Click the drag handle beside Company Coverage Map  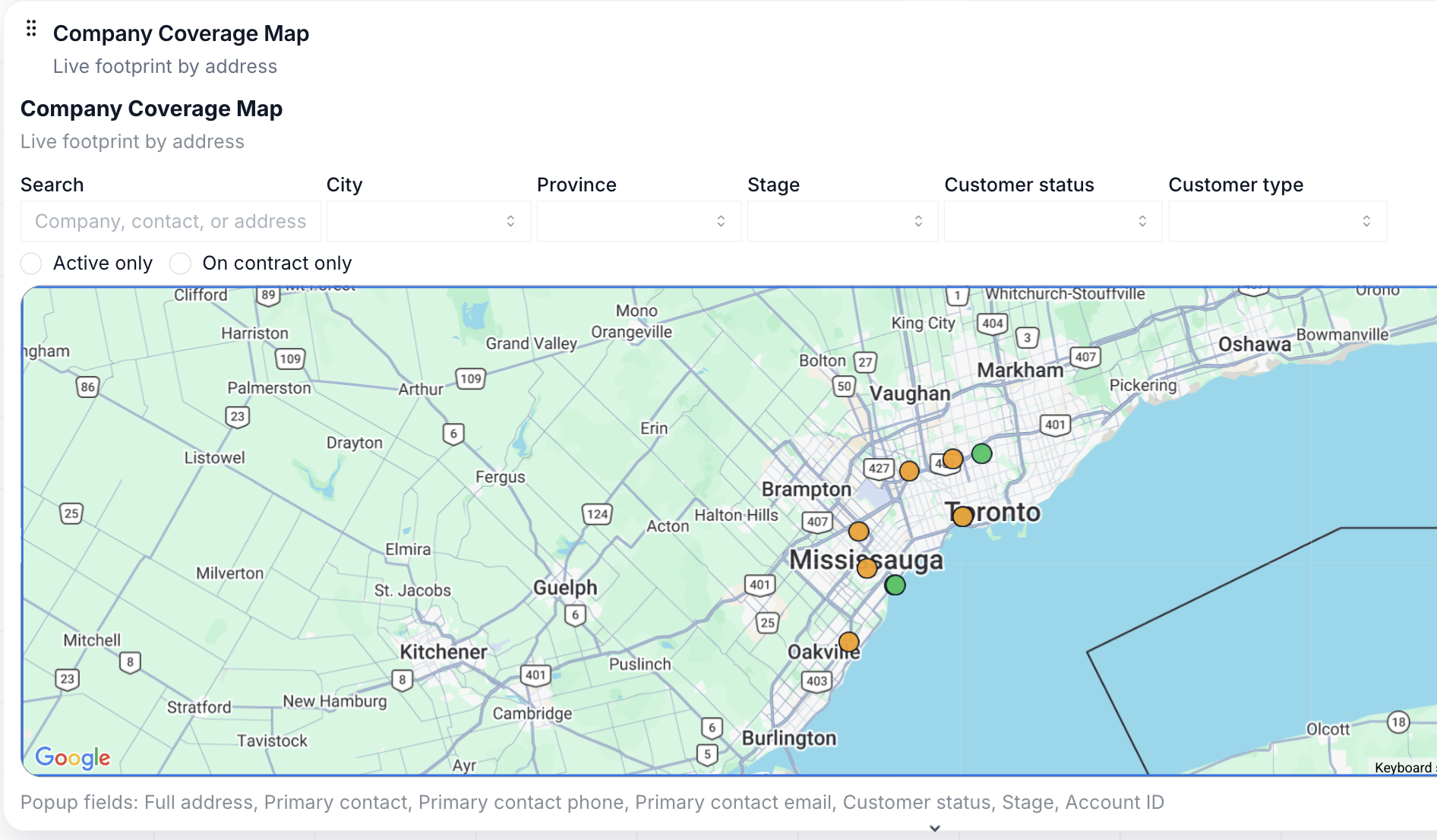pyautogui.click(x=31, y=28)
